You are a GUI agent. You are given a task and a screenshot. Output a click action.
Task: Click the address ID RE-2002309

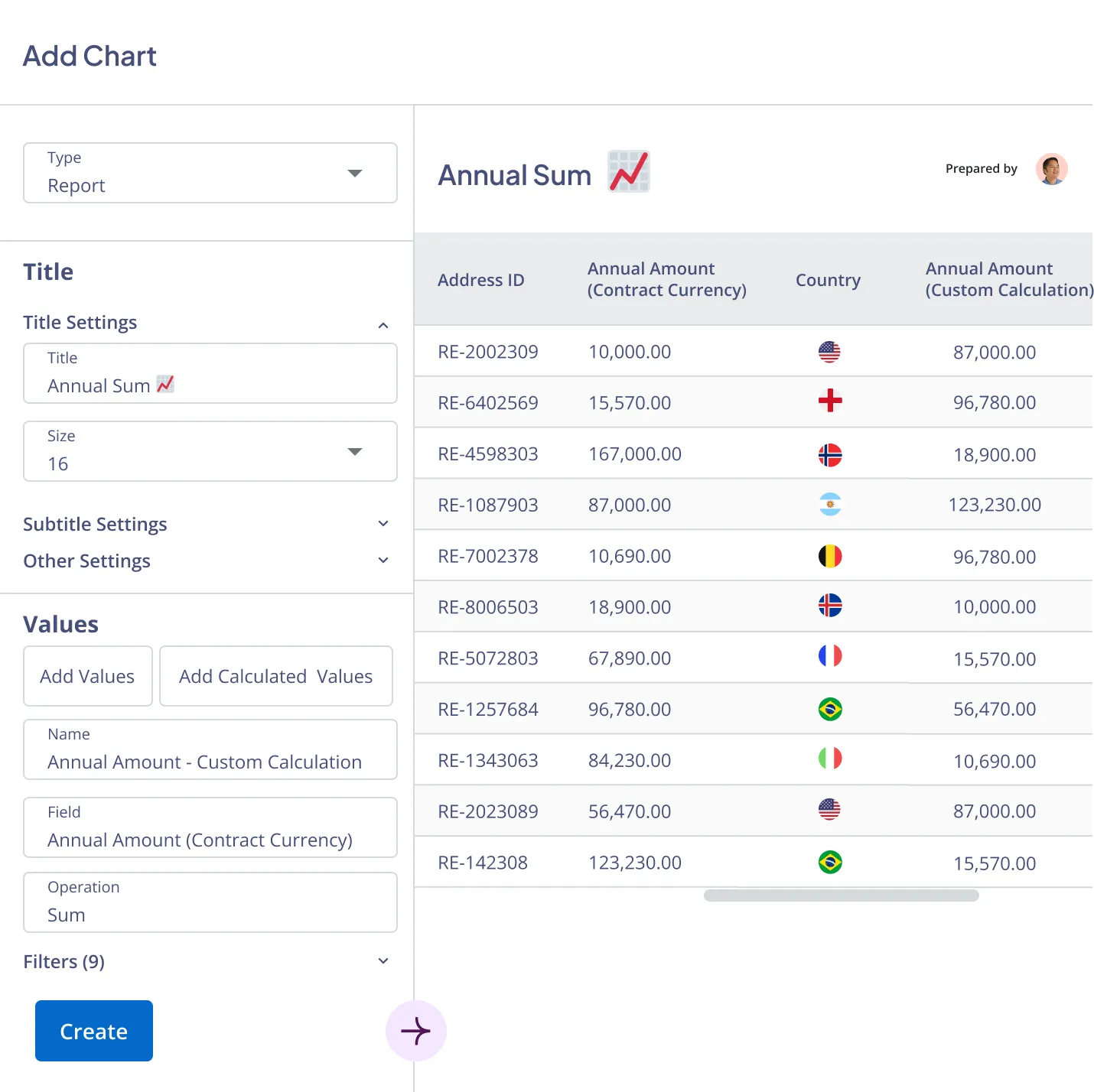488,352
